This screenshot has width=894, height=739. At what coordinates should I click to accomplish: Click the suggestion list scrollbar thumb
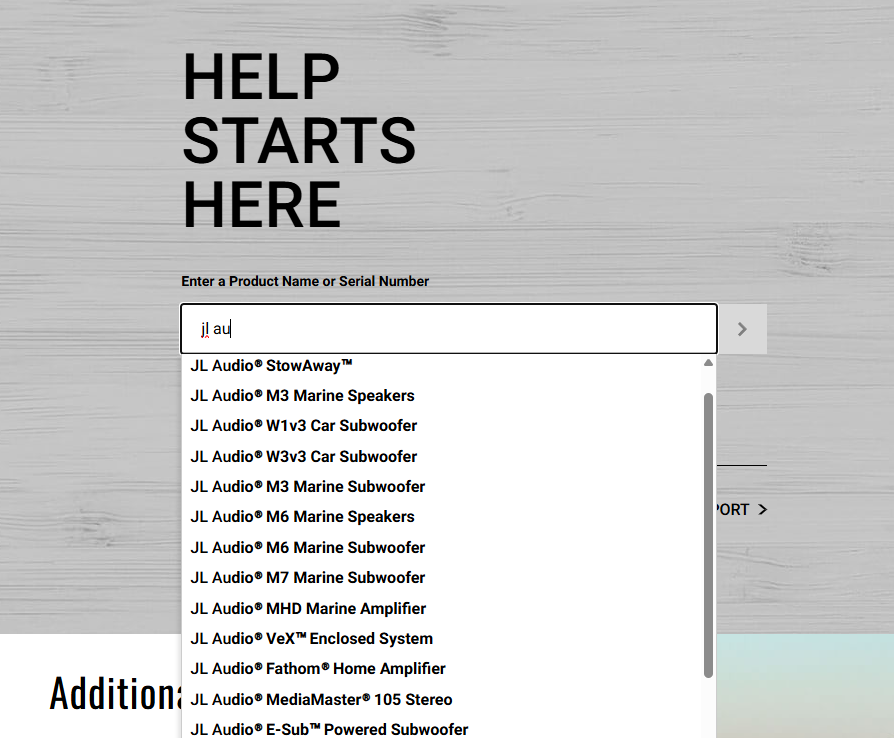click(708, 535)
